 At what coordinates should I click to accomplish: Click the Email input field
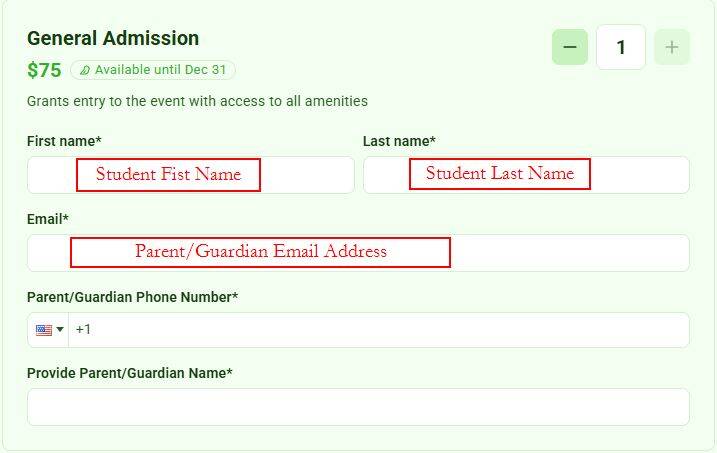(358, 253)
